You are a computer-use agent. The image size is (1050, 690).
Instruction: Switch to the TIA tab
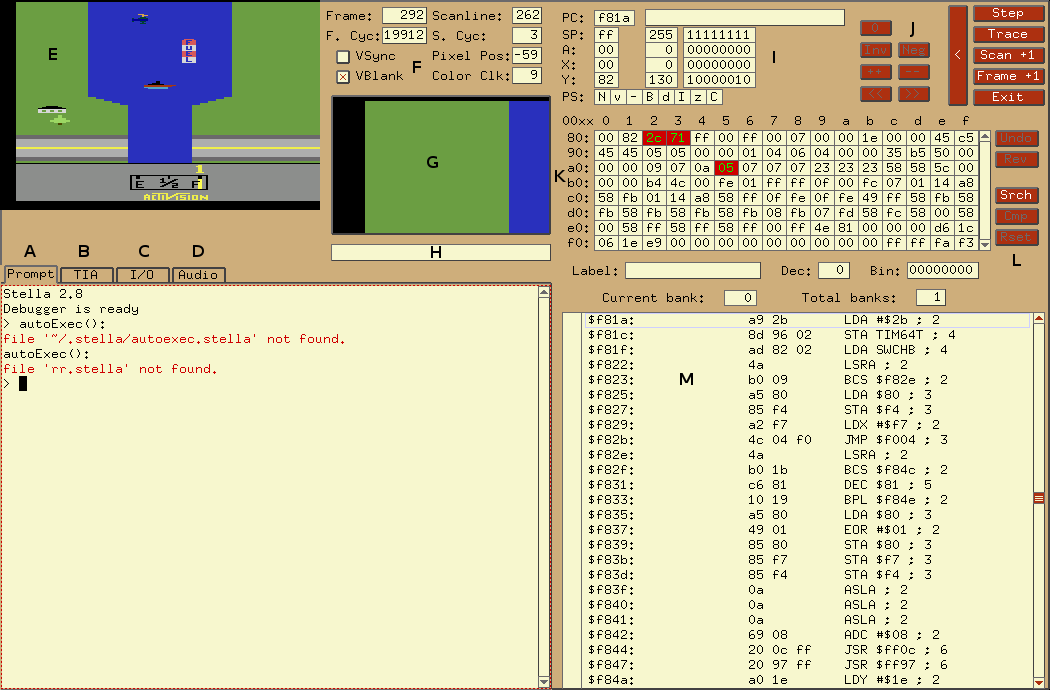(86, 274)
